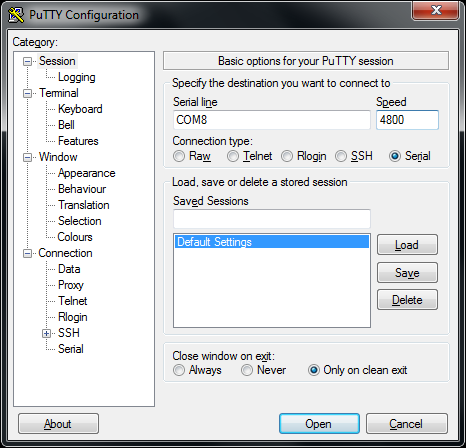
Task: Click in the Serial line field
Action: click(x=272, y=120)
